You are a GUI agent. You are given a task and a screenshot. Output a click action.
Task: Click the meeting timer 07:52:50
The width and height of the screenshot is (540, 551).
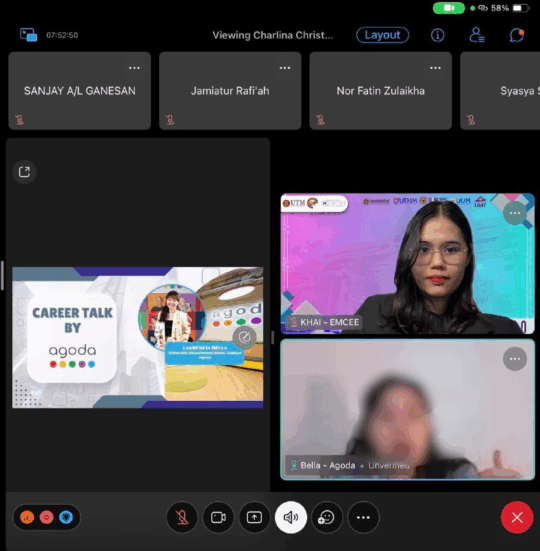tap(62, 35)
